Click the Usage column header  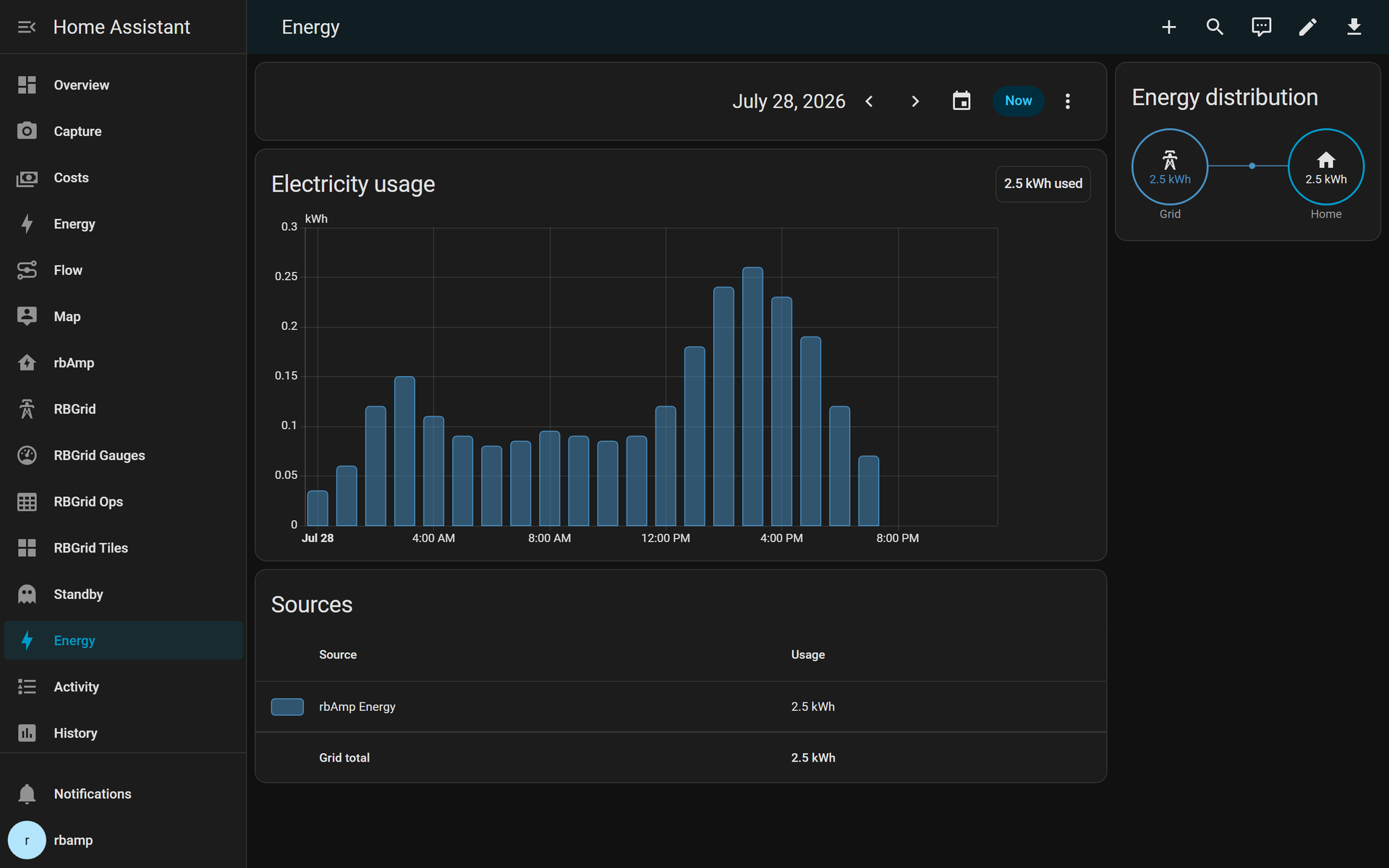click(808, 655)
